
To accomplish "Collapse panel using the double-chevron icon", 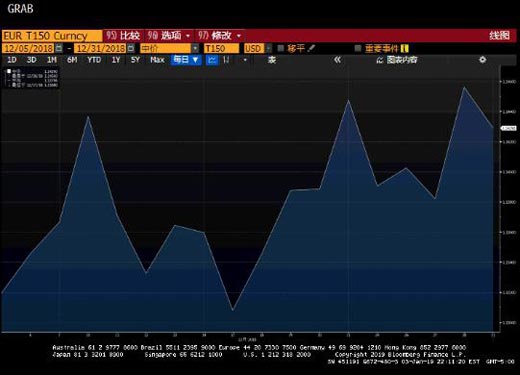I will coord(337,60).
